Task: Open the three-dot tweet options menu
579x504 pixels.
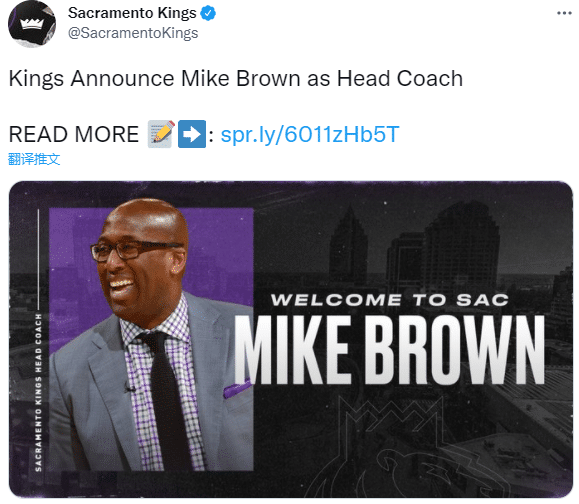Action: [x=564, y=13]
